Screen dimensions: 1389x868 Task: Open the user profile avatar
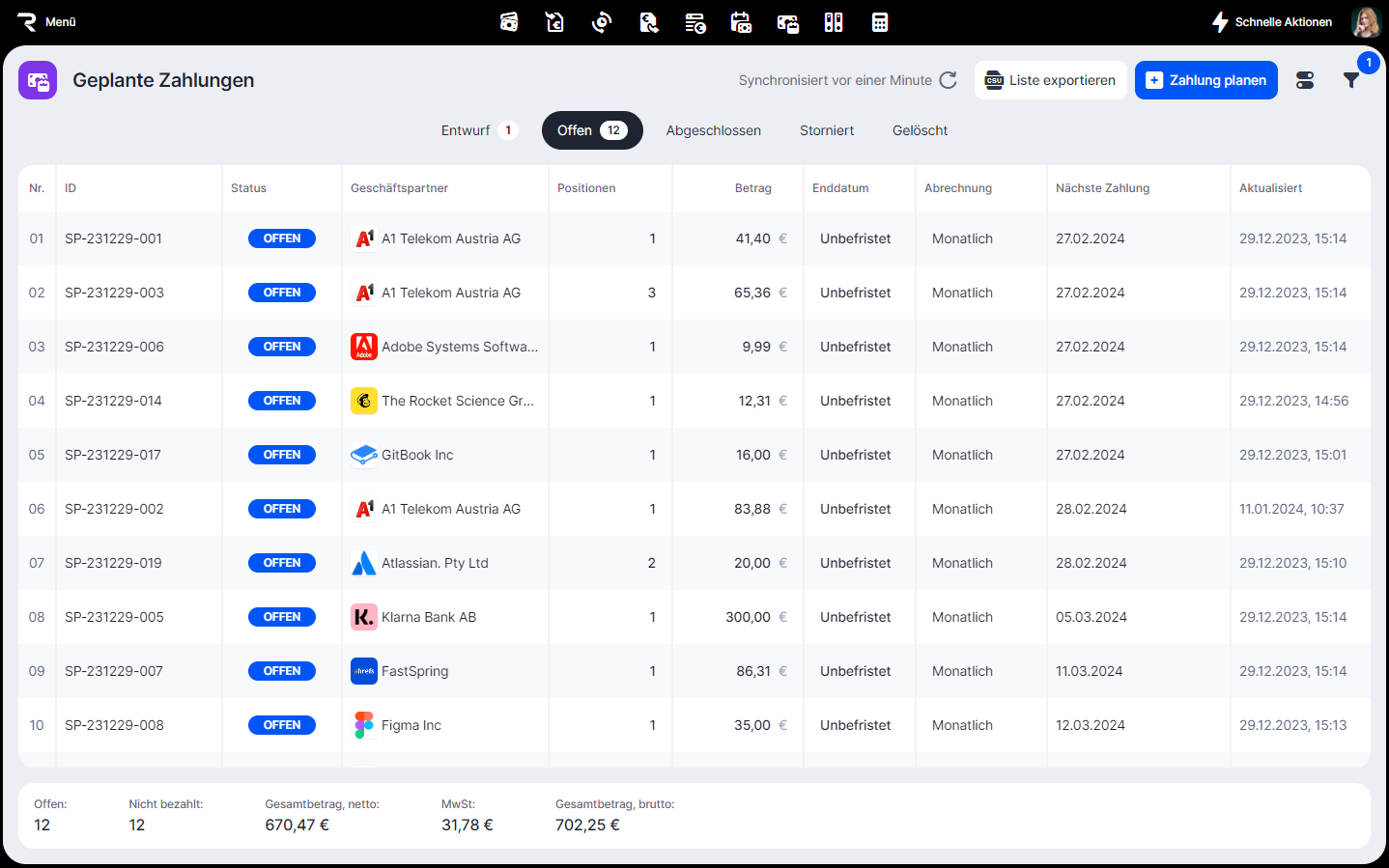[x=1366, y=22]
